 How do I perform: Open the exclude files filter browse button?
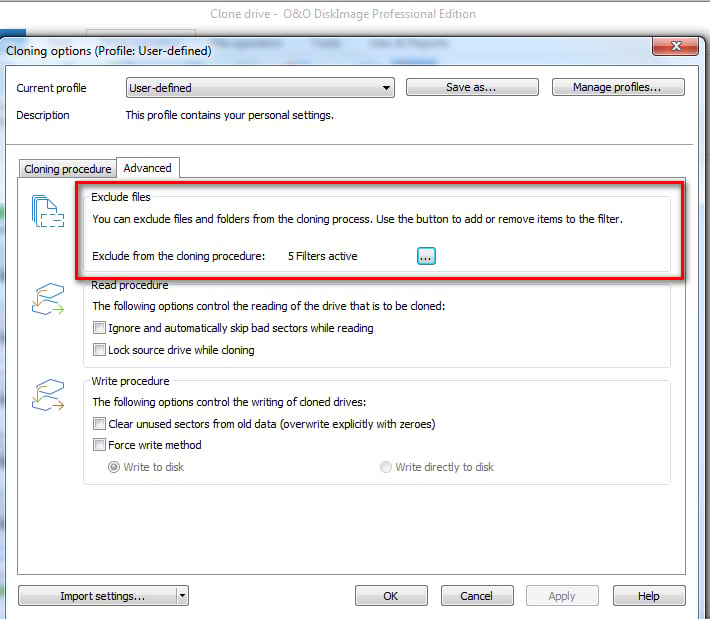pos(426,256)
